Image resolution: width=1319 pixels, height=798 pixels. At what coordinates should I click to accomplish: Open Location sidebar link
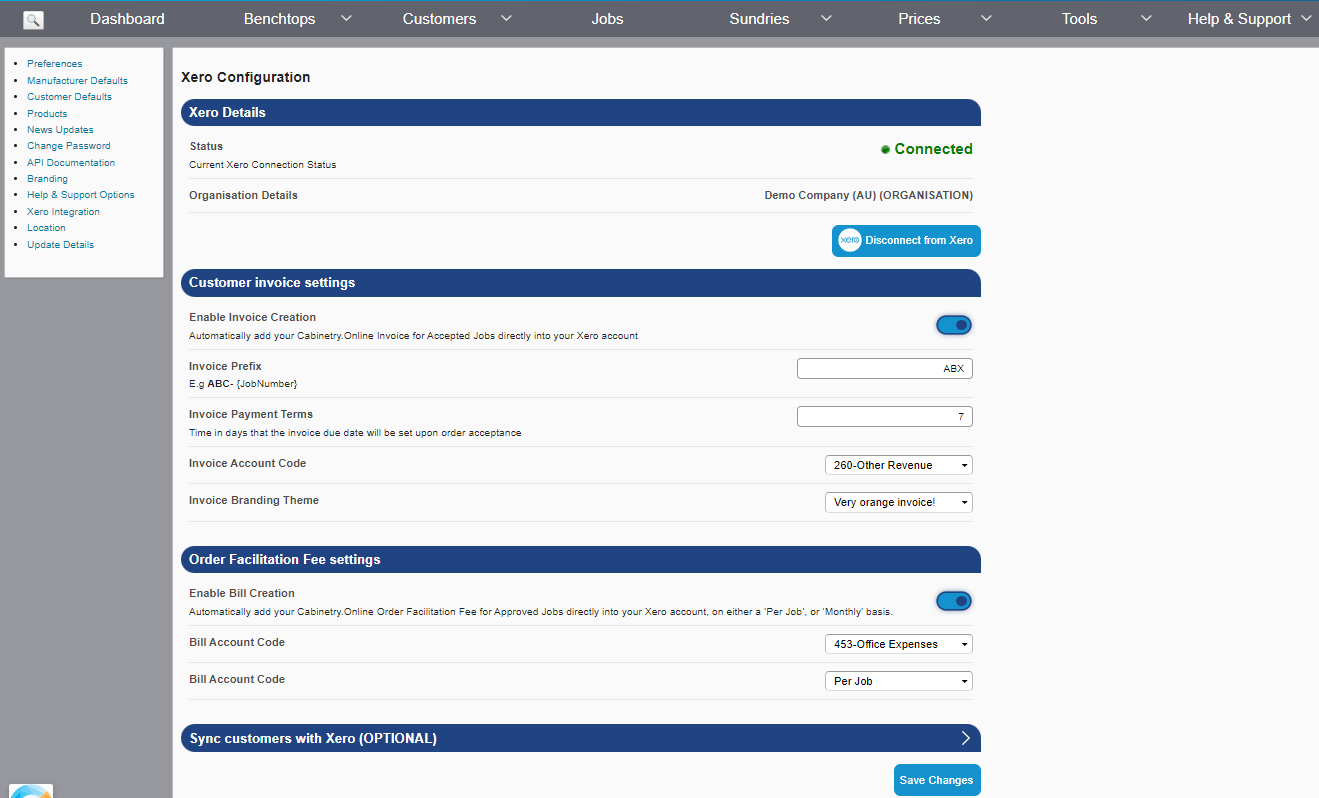click(x=46, y=228)
